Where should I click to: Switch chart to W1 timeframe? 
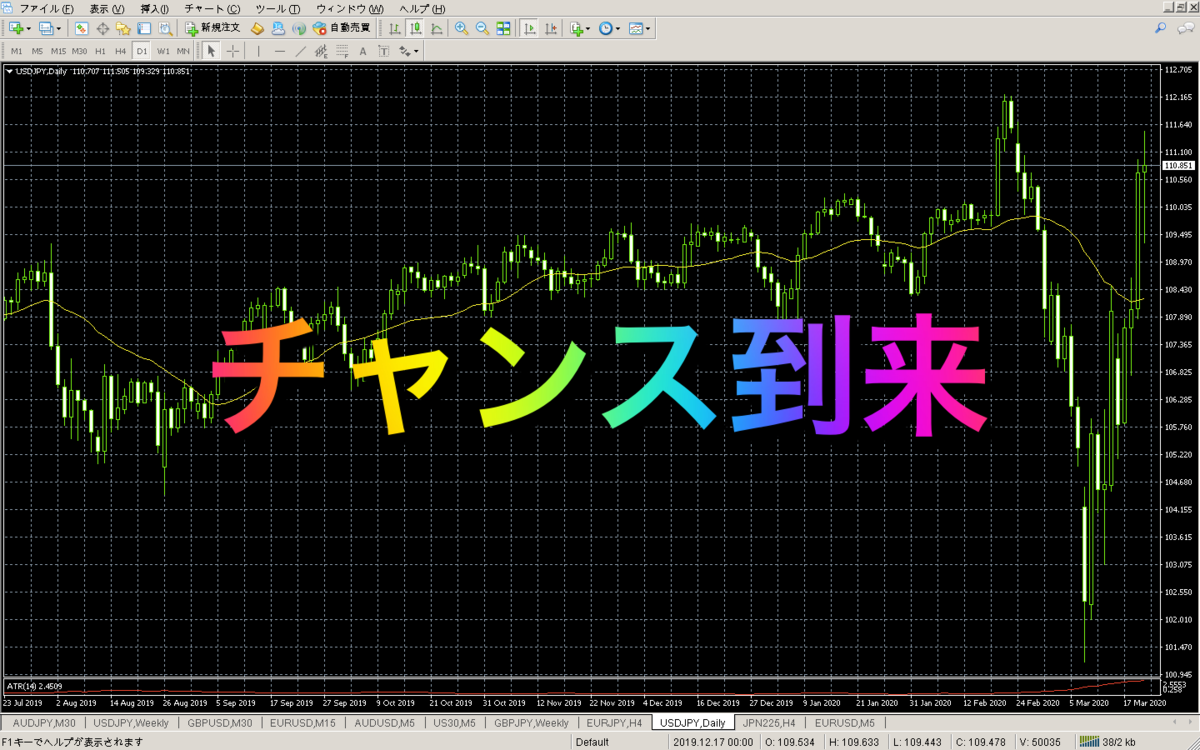coord(163,51)
